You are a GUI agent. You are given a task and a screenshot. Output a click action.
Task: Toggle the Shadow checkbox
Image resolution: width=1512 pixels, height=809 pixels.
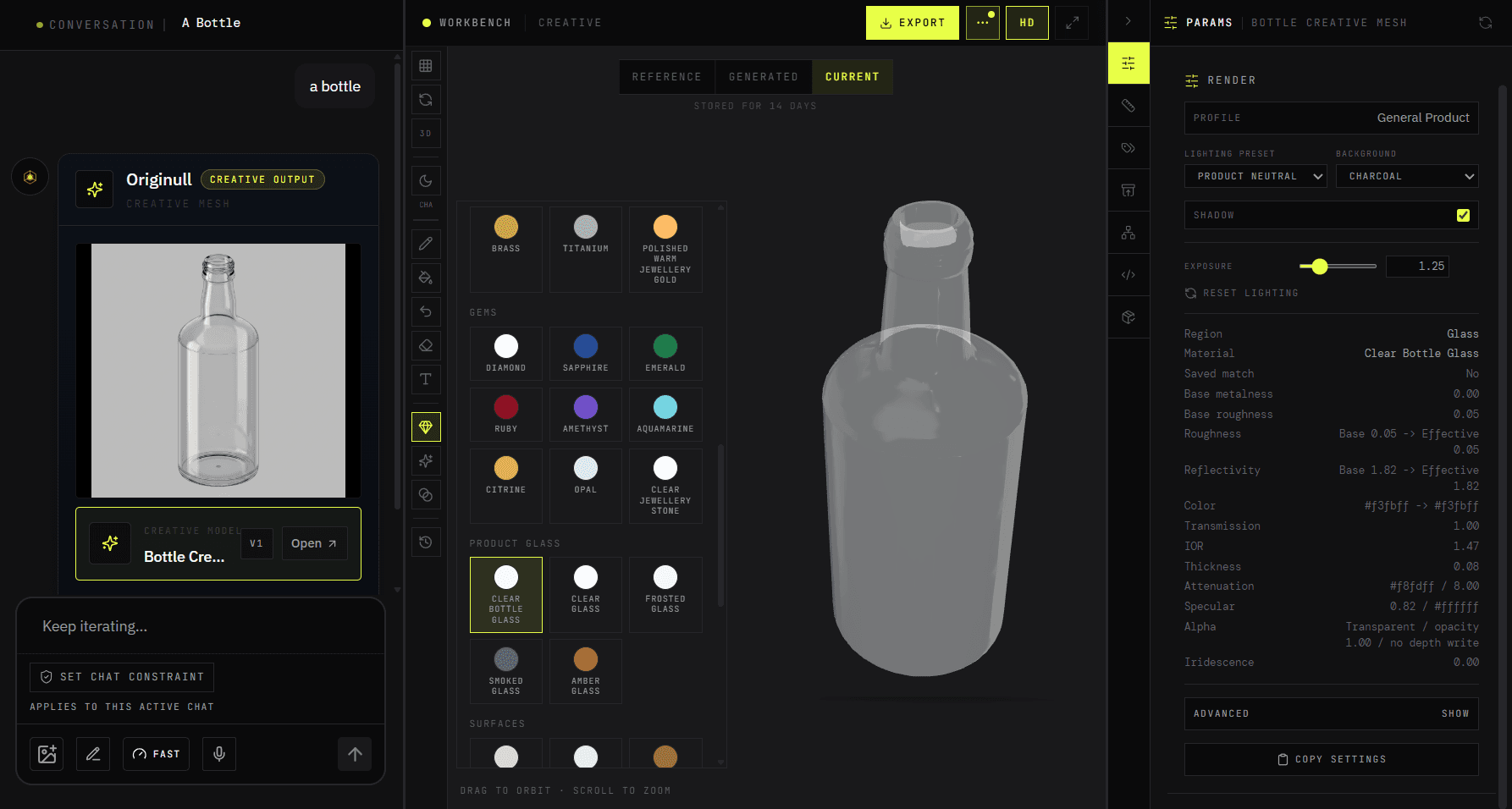1463,215
